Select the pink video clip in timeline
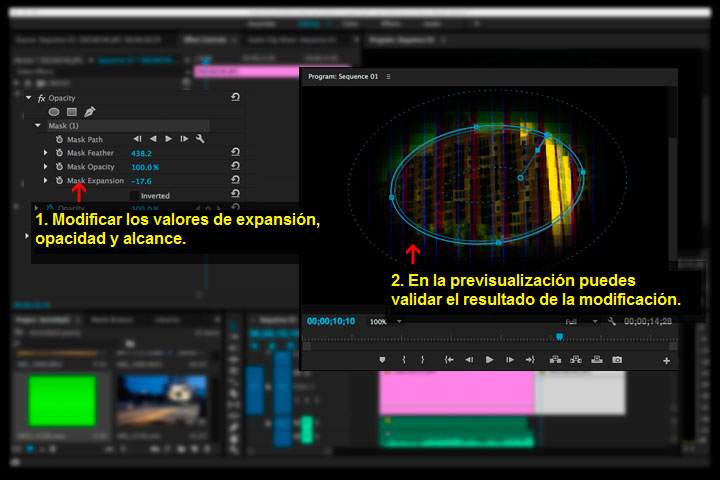 tap(457, 393)
